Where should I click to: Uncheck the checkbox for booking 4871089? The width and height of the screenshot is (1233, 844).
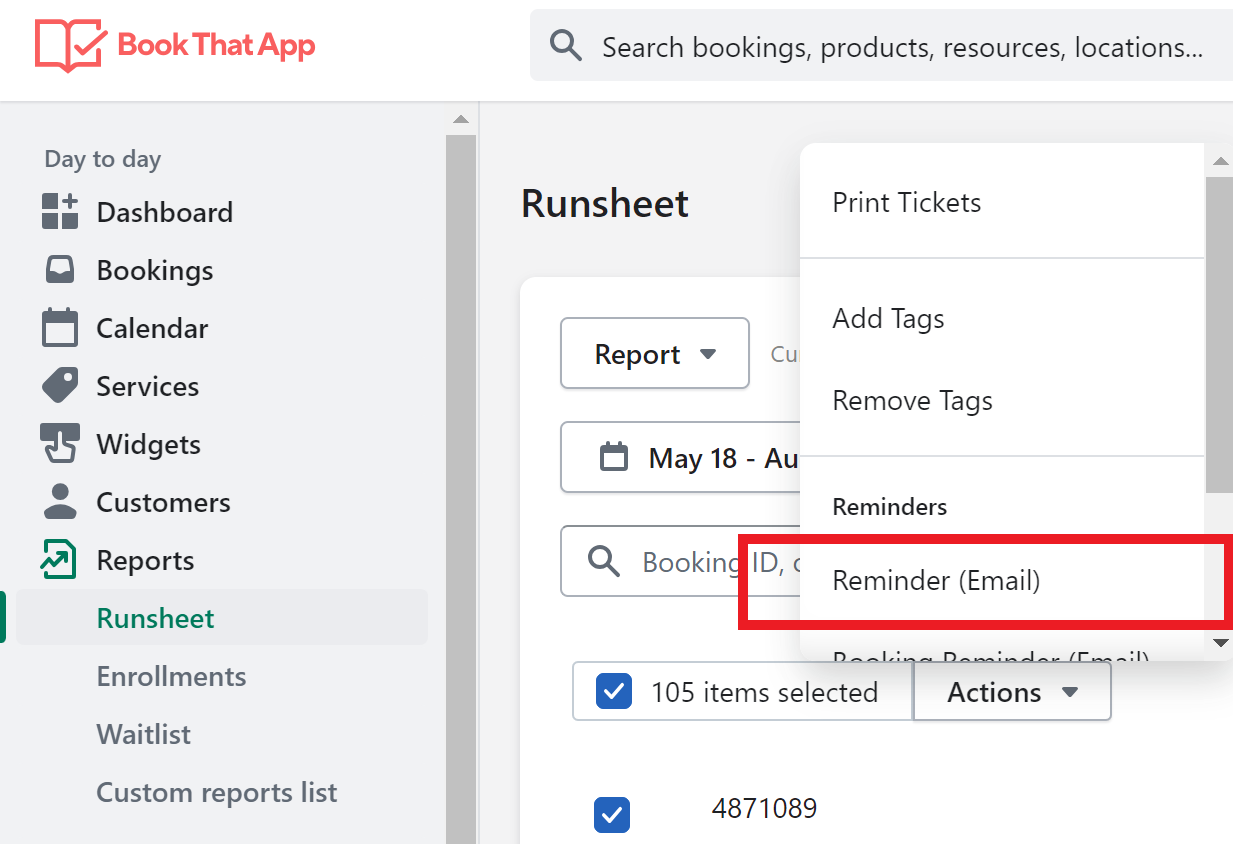612,813
